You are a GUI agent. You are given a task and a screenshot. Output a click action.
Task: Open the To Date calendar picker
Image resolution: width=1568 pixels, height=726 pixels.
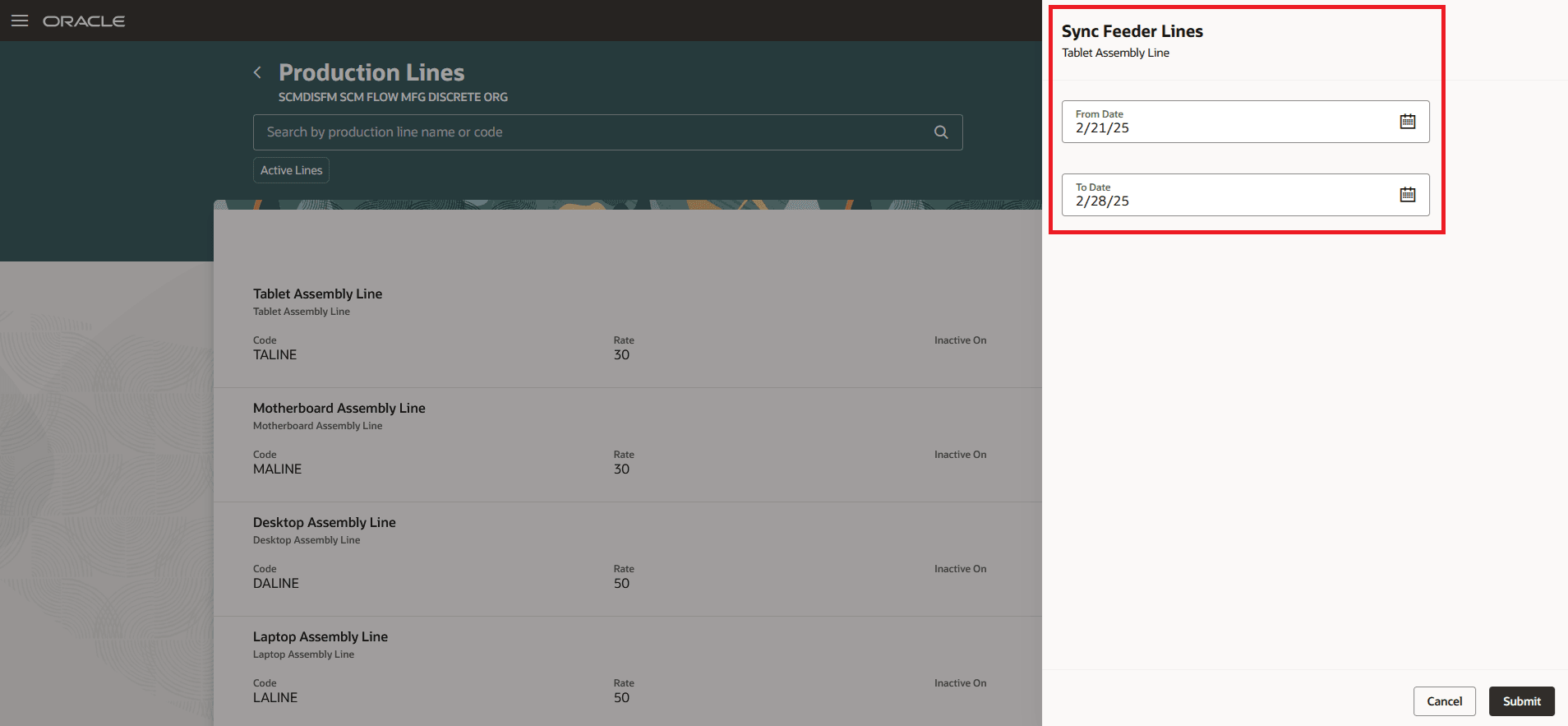1408,195
